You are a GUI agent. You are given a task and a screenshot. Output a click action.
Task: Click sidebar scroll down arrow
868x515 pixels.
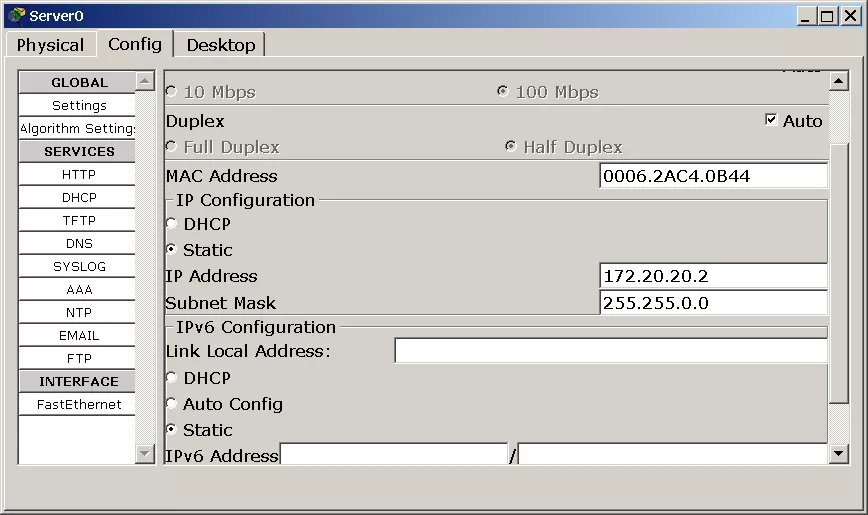tap(144, 454)
